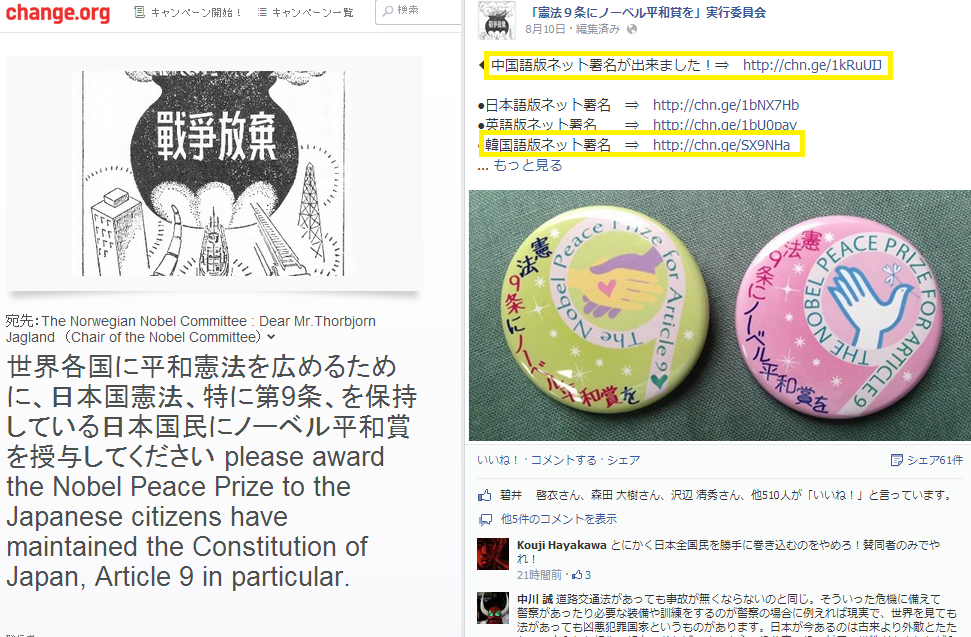The width and height of the screenshot is (971, 637).
Task: Open キャンペーン開始！ menu item
Action: click(x=196, y=12)
